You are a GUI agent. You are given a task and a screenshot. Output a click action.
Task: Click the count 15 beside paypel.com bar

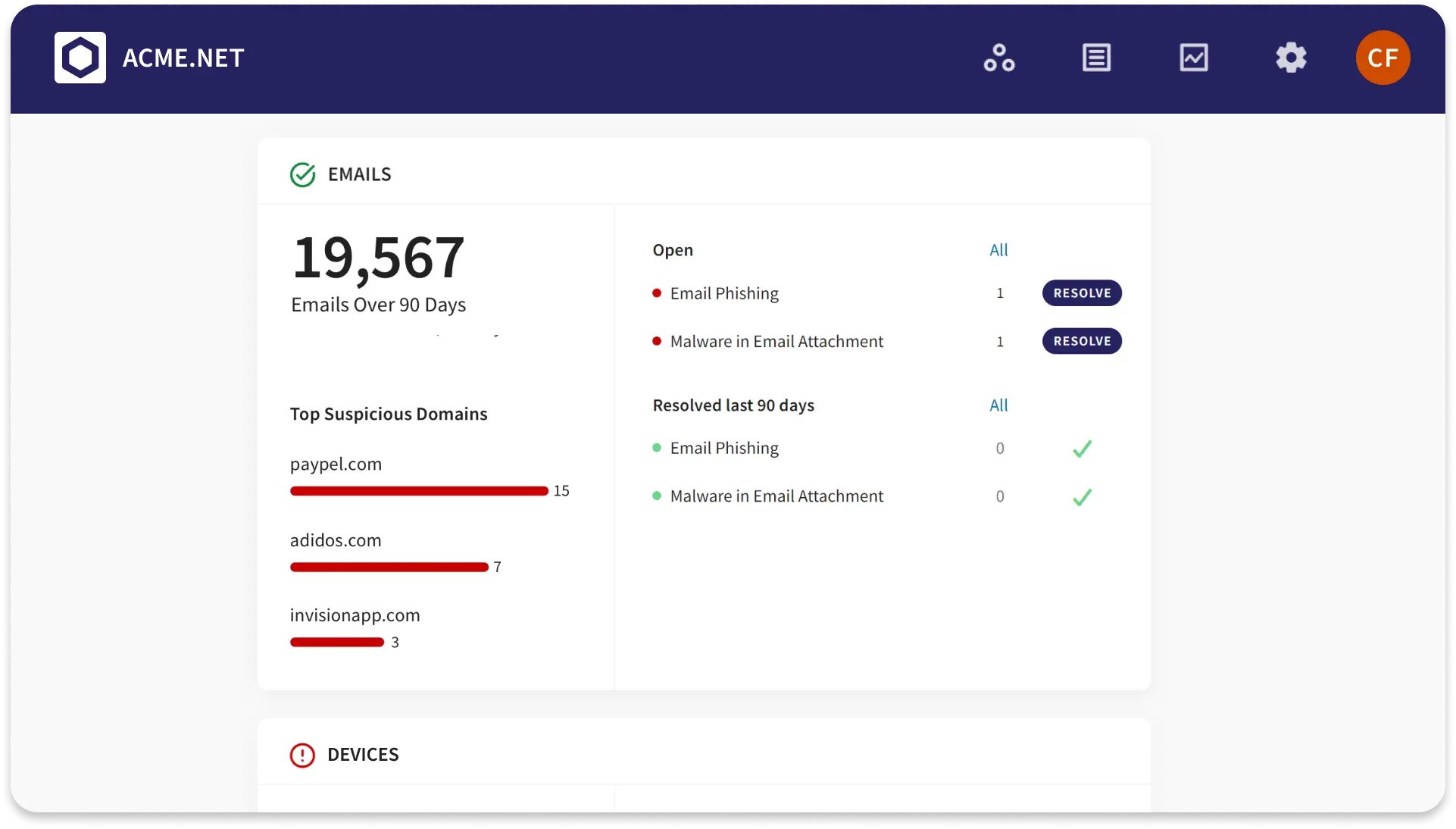click(561, 491)
